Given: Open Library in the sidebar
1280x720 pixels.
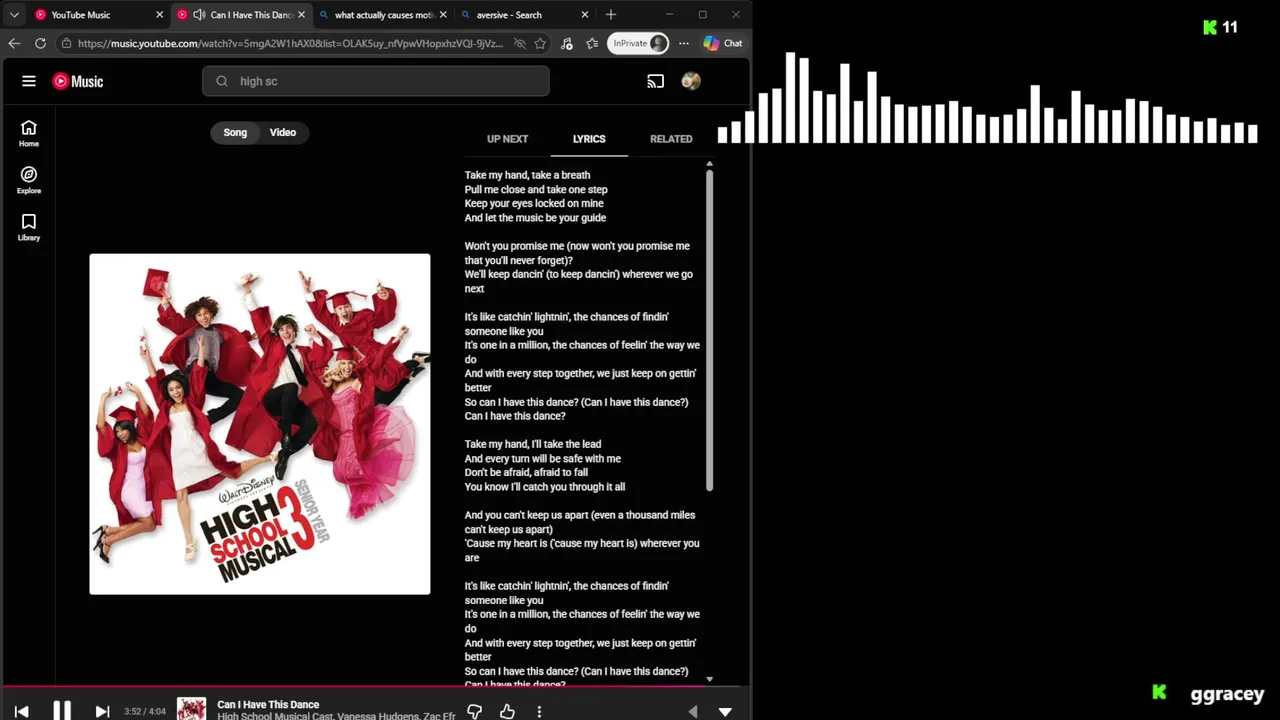Looking at the screenshot, I should (29, 228).
